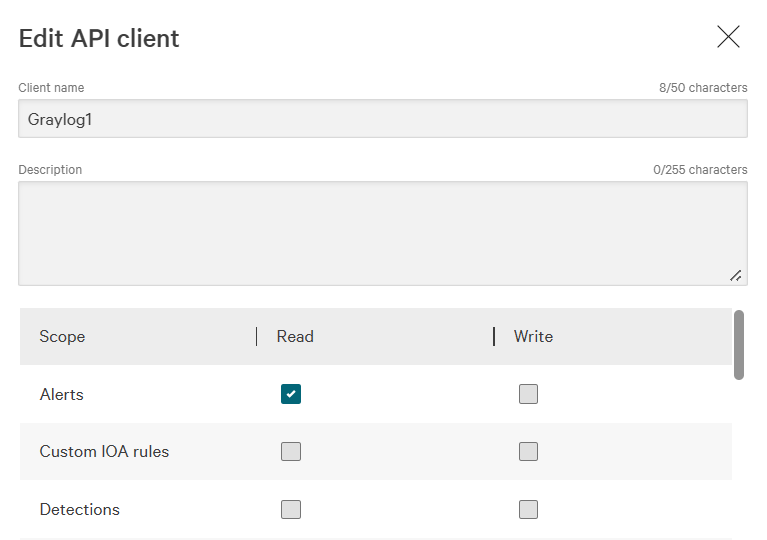Enable Detections Read checkbox
Image resolution: width=767 pixels, height=540 pixels.
tap(291, 509)
